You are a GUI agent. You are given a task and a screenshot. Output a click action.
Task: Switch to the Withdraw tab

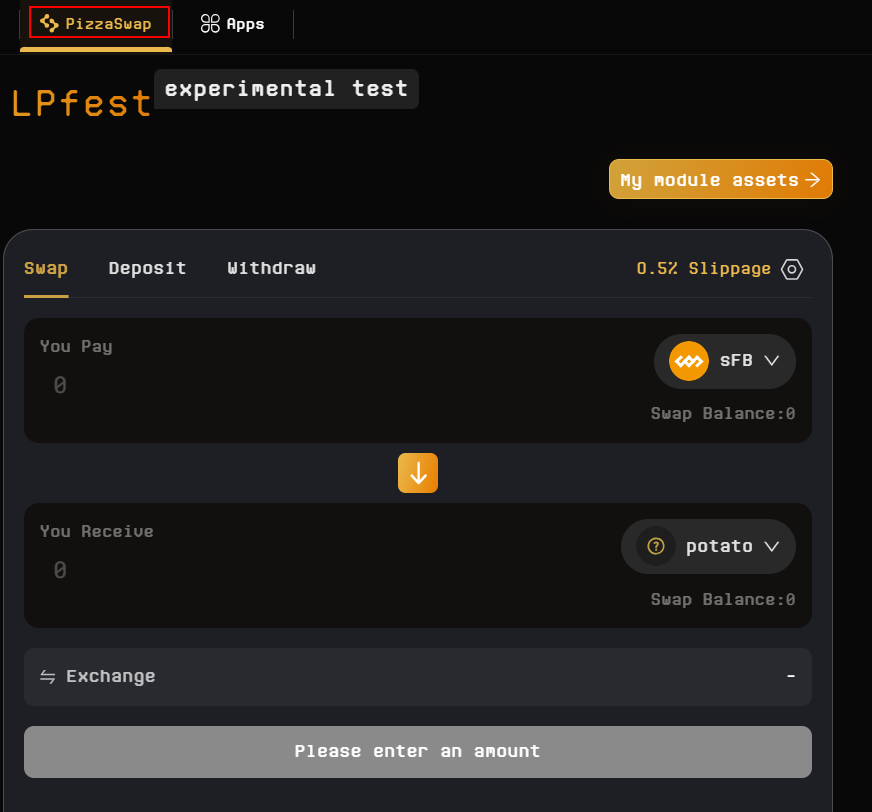point(271,268)
